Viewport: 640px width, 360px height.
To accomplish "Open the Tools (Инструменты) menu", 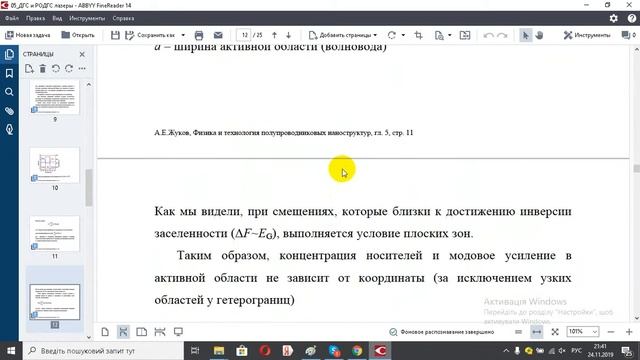I will tap(87, 18).
